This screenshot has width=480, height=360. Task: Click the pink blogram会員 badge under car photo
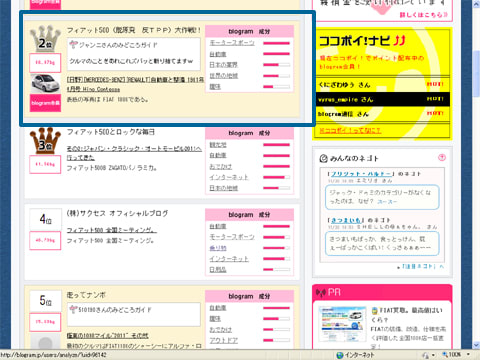pyautogui.click(x=45, y=103)
